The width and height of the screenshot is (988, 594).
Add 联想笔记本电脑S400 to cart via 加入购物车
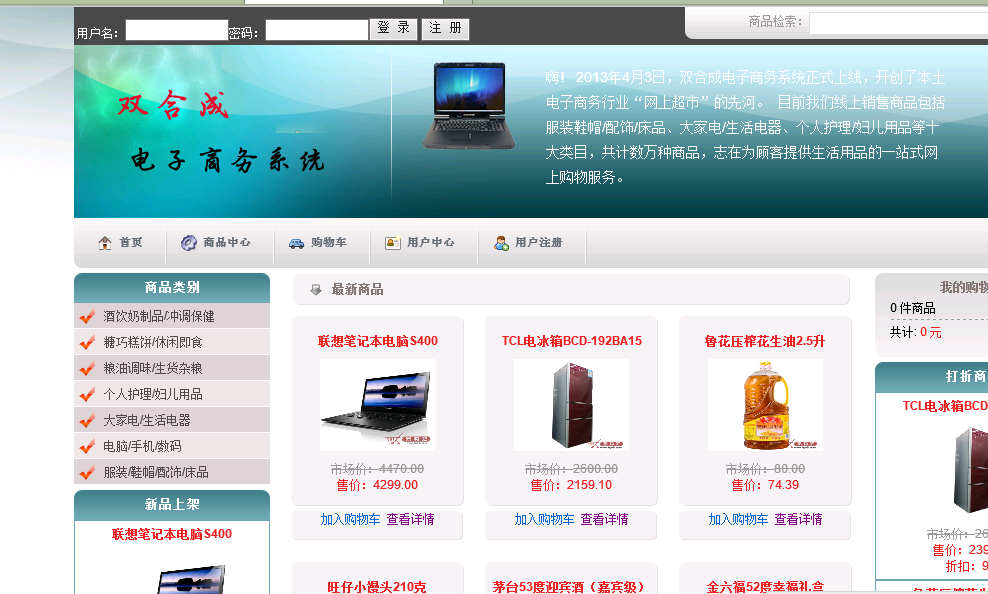(350, 519)
